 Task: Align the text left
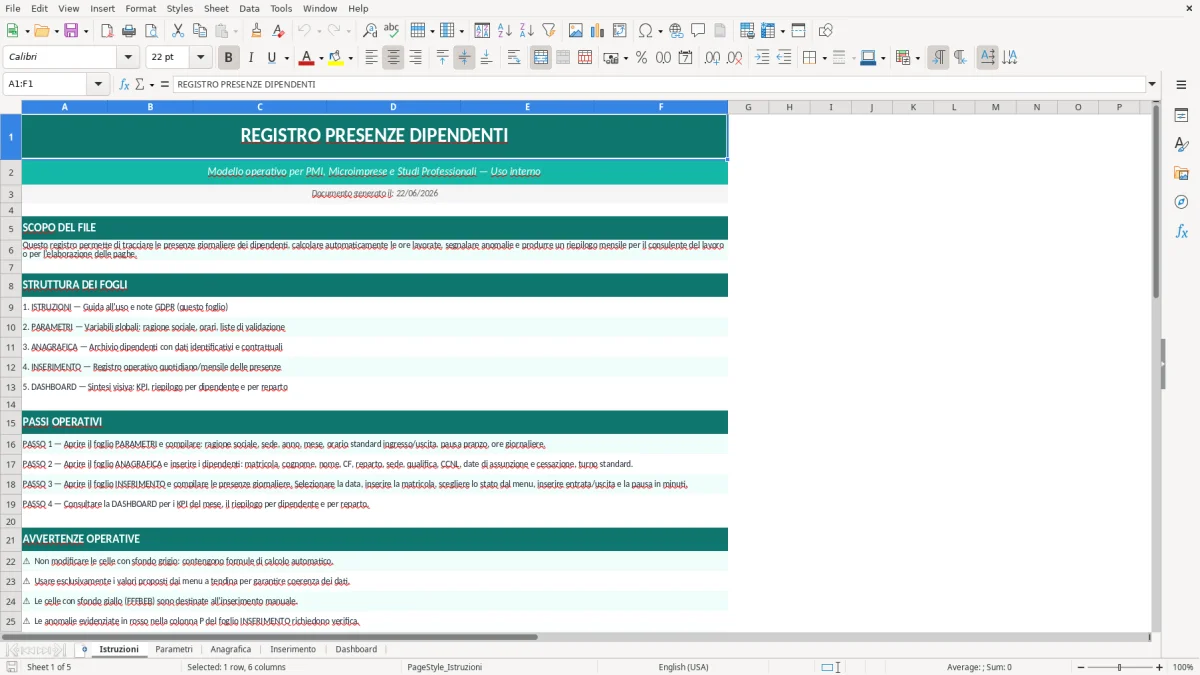pyautogui.click(x=372, y=58)
